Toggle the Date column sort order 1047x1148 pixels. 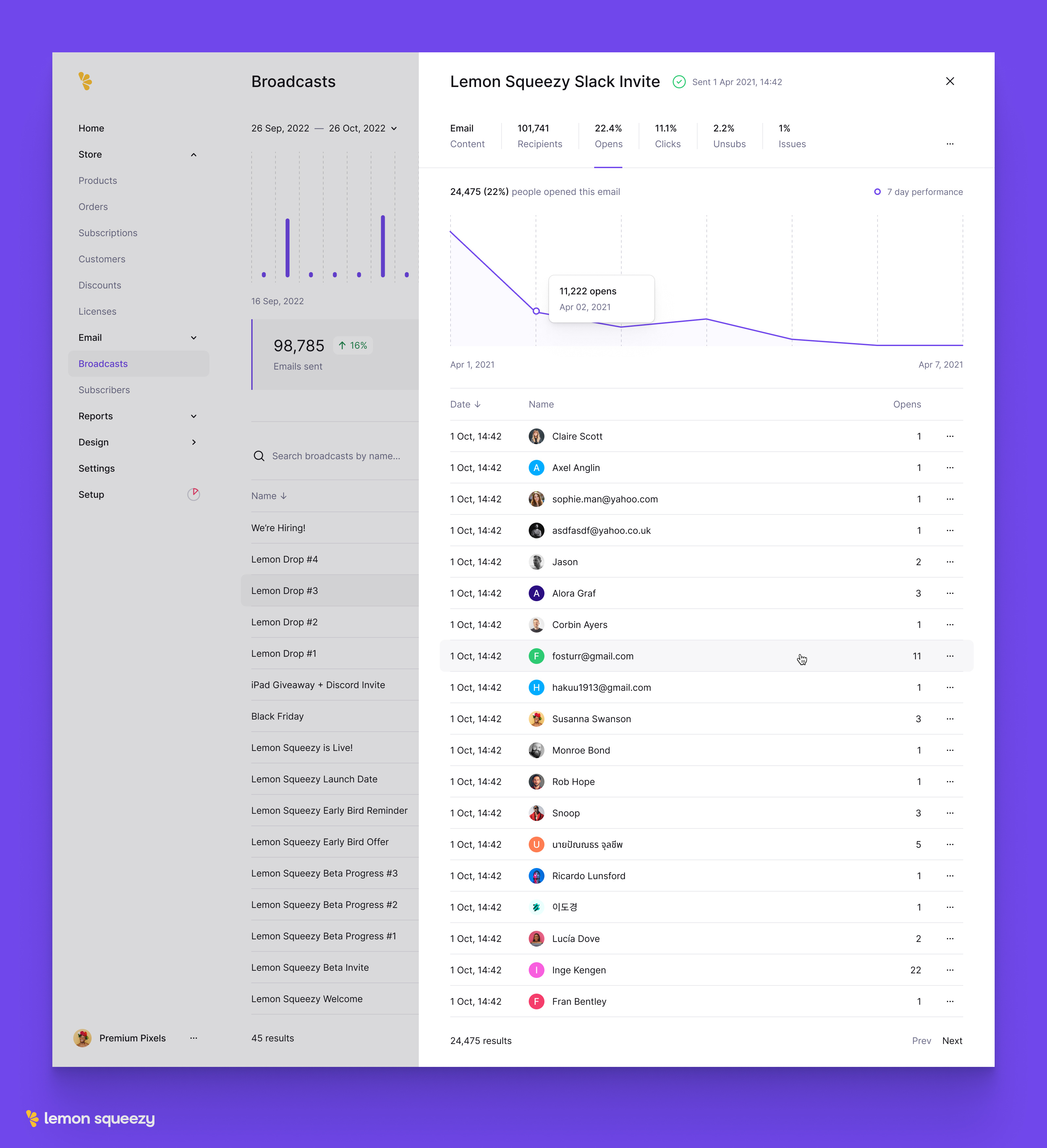(478, 404)
